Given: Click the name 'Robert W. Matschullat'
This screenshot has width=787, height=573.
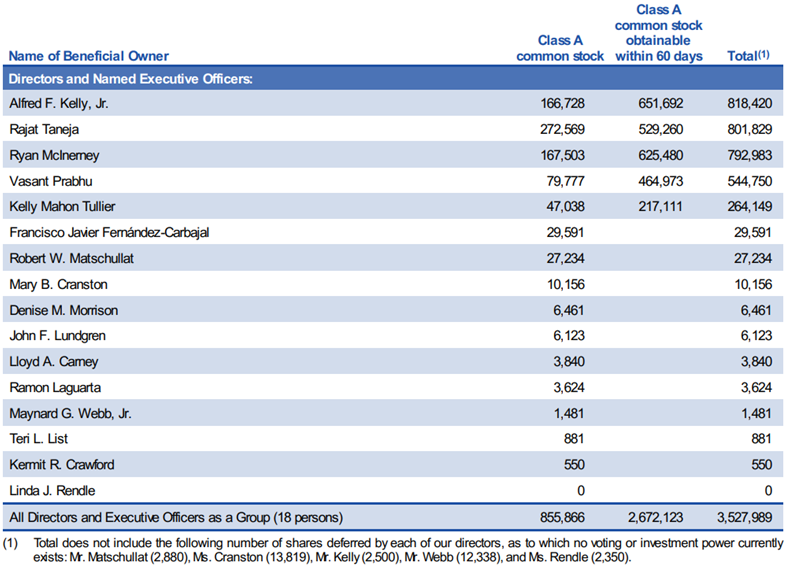Looking at the screenshot, I should (x=71, y=258).
